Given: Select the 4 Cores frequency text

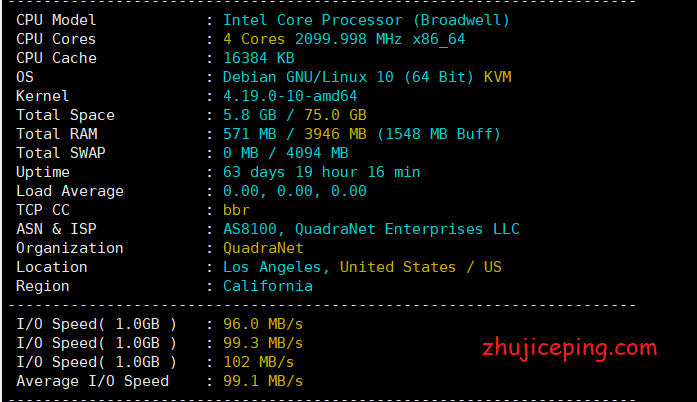Looking at the screenshot, I should click(344, 39).
